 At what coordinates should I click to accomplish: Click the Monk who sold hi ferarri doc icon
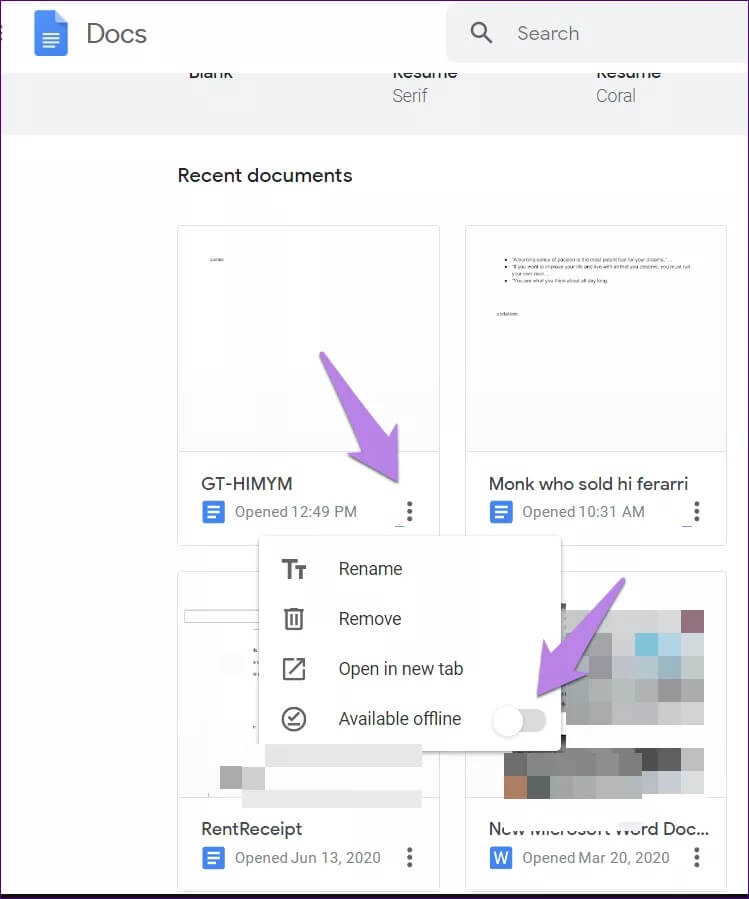point(501,511)
